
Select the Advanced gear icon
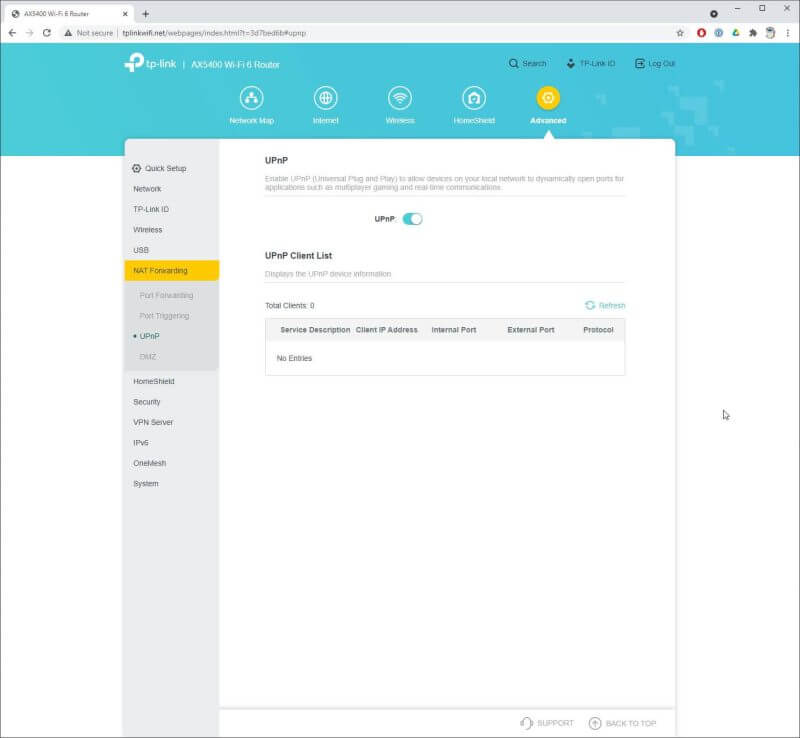pos(548,97)
